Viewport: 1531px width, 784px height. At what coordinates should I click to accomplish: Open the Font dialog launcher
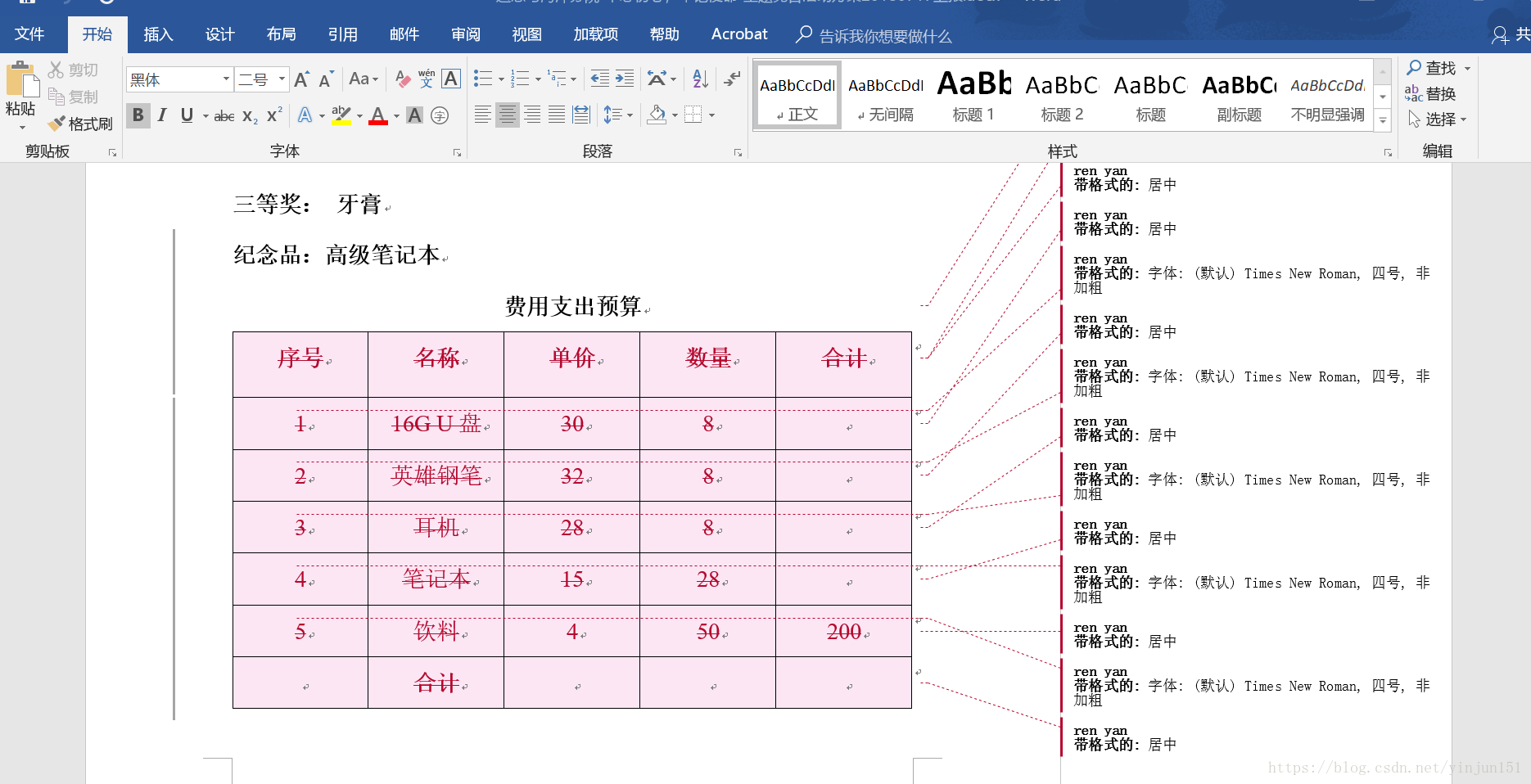pos(457,153)
